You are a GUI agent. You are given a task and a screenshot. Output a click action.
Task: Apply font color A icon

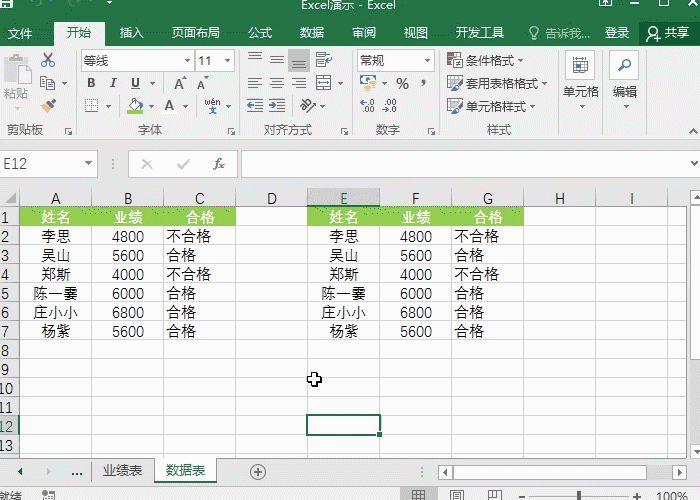pyautogui.click(x=169, y=106)
